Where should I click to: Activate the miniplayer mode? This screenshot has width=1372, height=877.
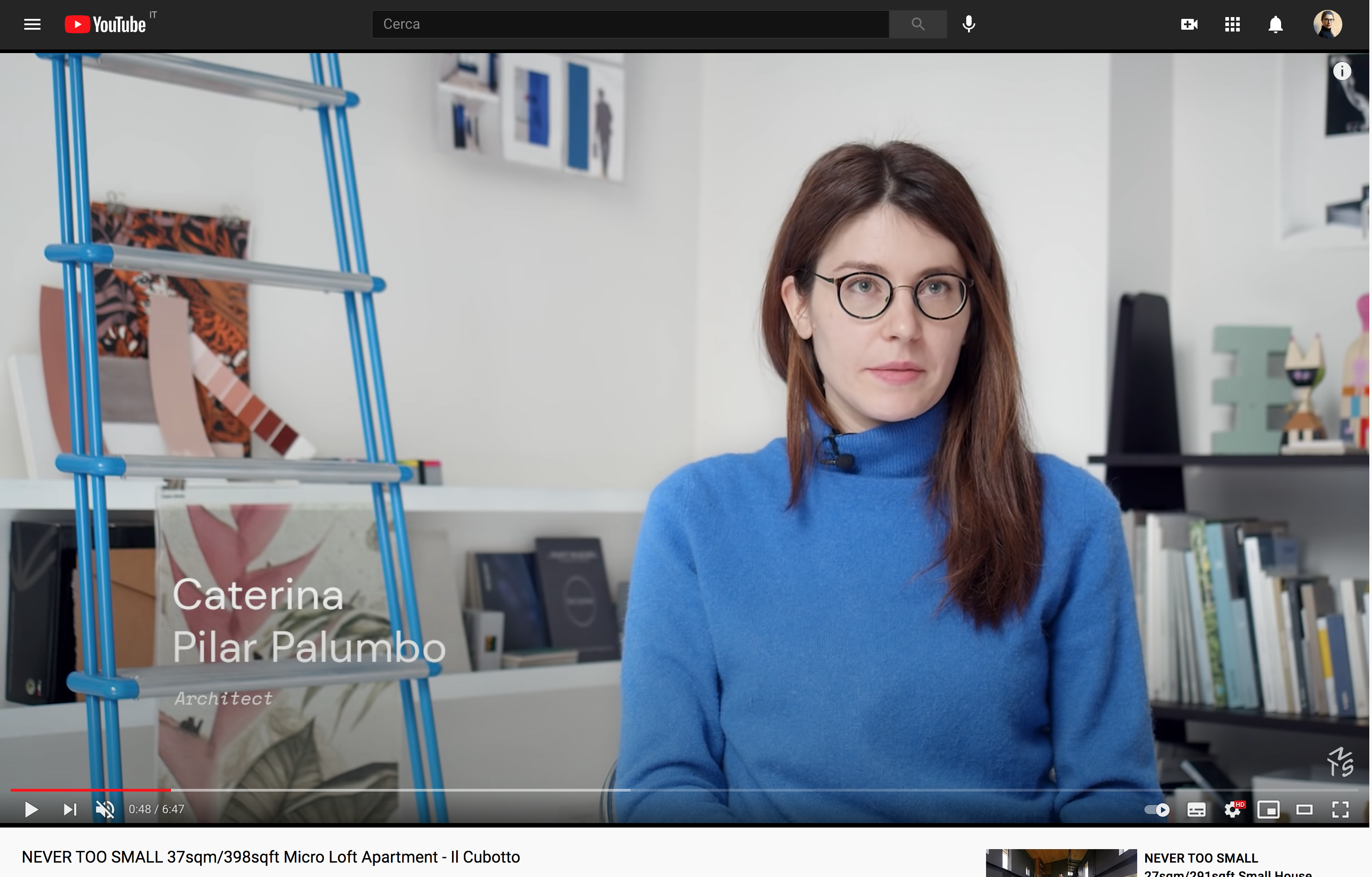[x=1268, y=809]
